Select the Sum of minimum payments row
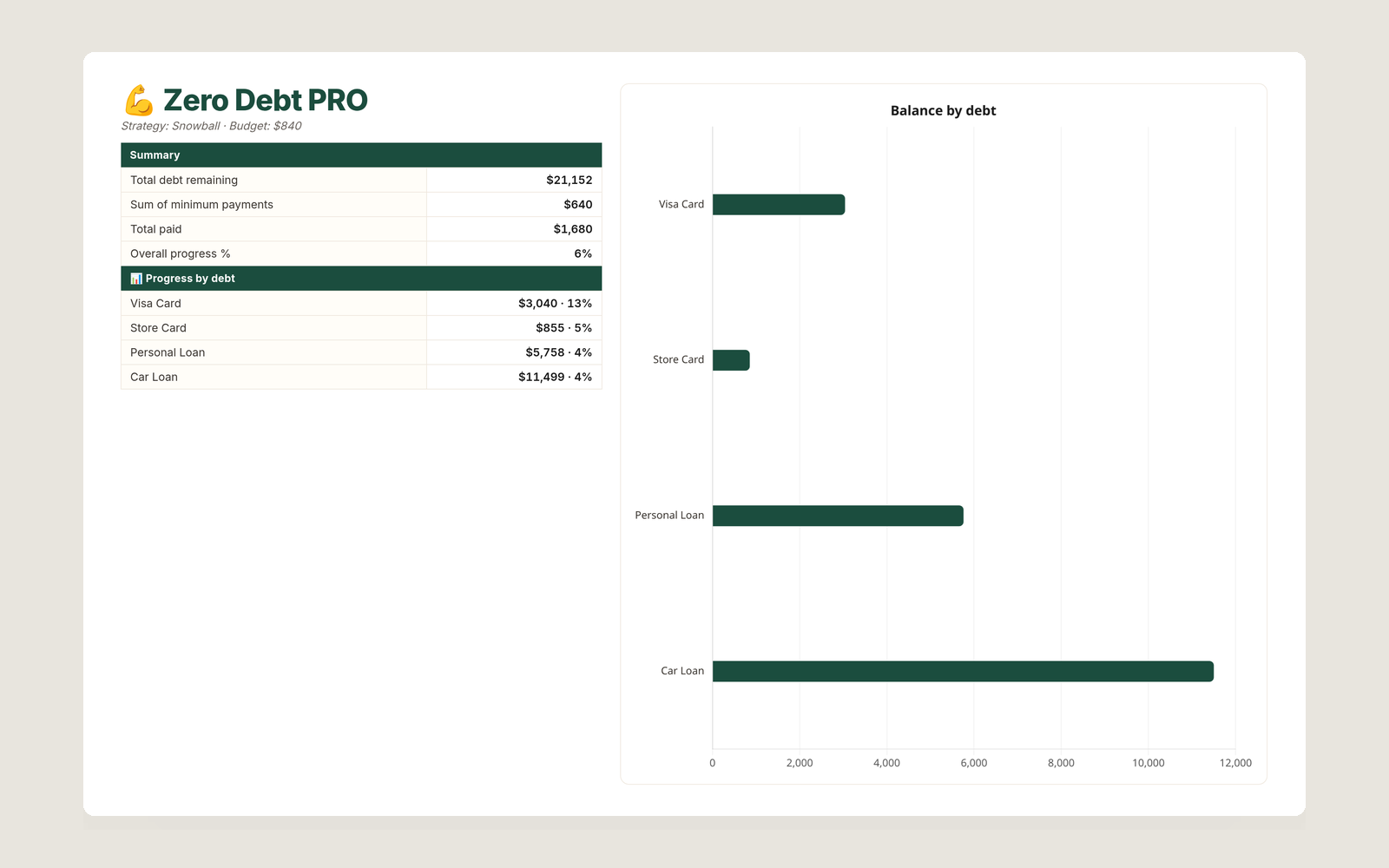The width and height of the screenshot is (1389, 868). tap(361, 205)
